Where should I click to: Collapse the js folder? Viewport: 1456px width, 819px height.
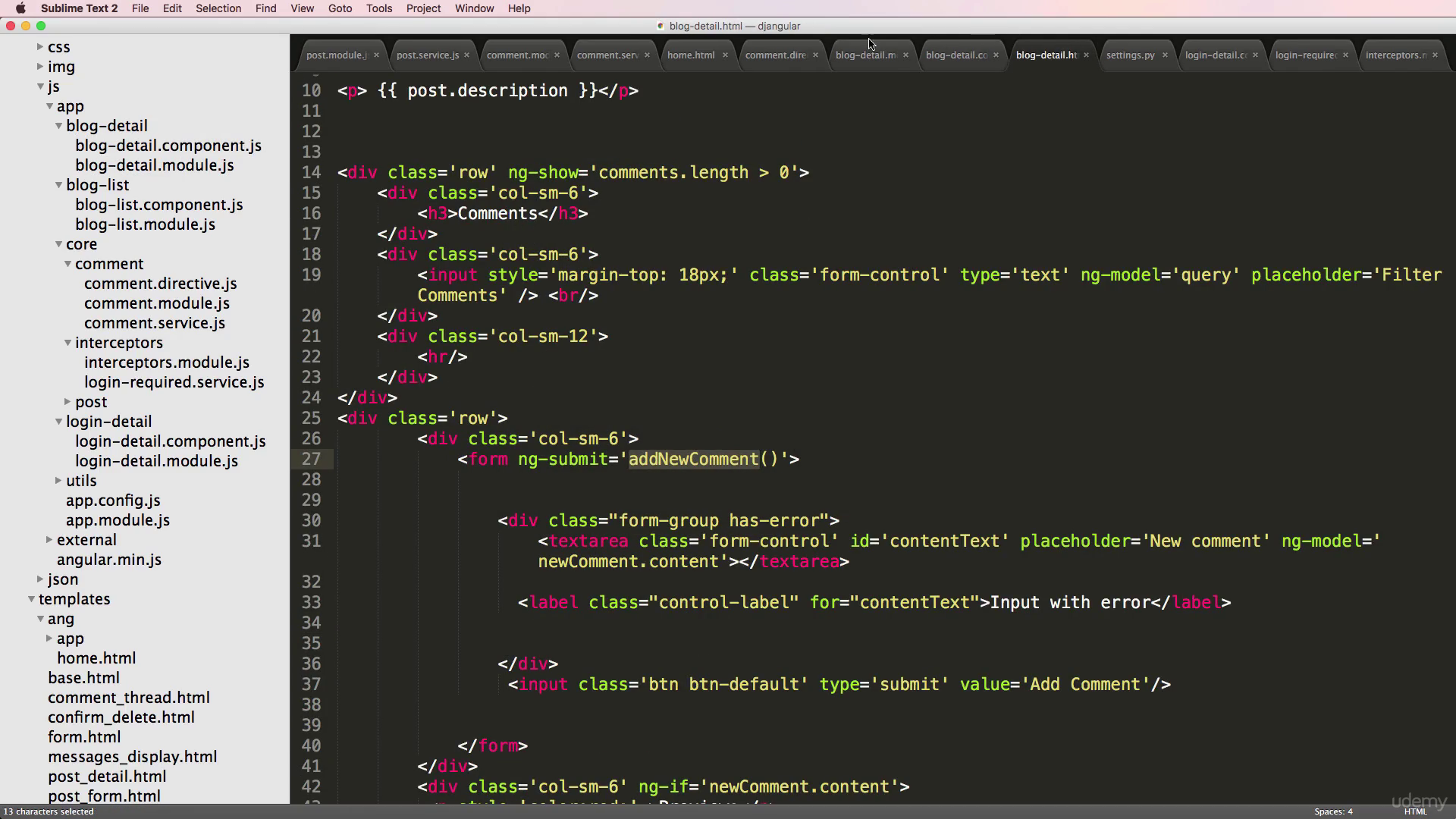40,86
